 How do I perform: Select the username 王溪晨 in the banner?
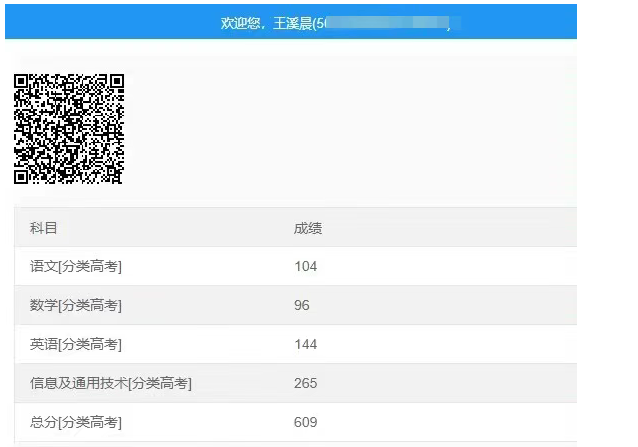pyautogui.click(x=291, y=23)
